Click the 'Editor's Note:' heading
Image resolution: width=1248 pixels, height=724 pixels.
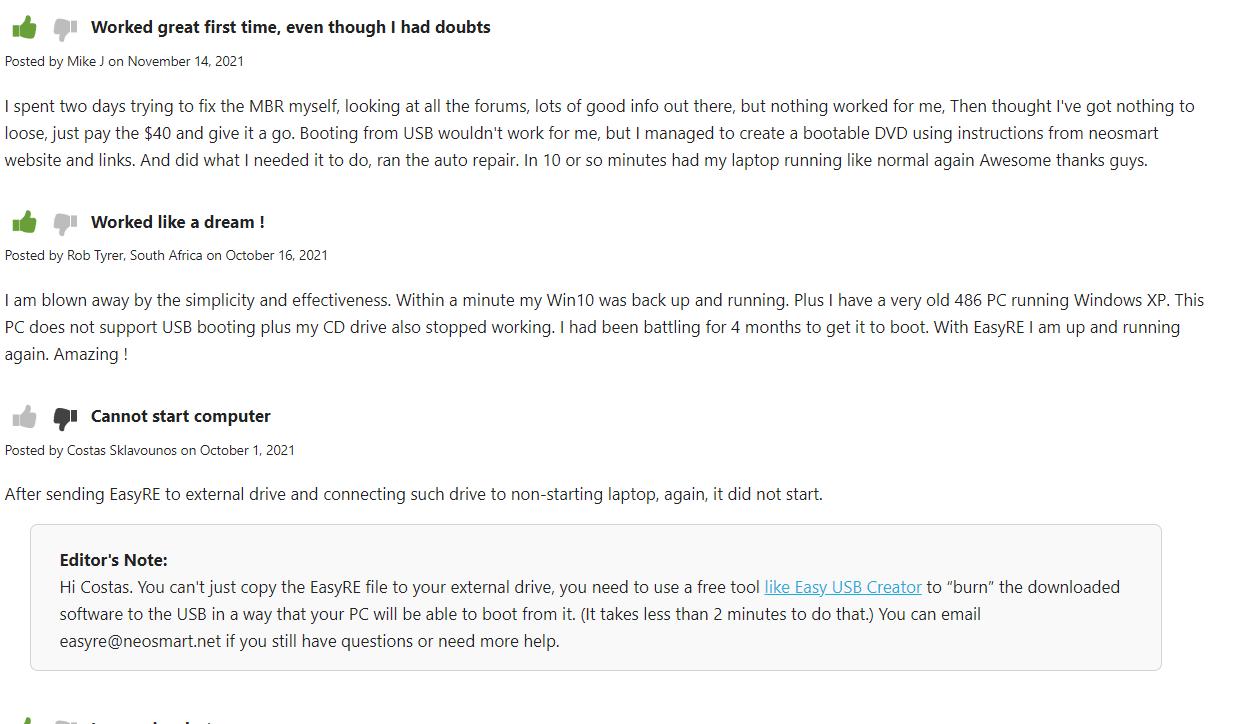[113, 560]
